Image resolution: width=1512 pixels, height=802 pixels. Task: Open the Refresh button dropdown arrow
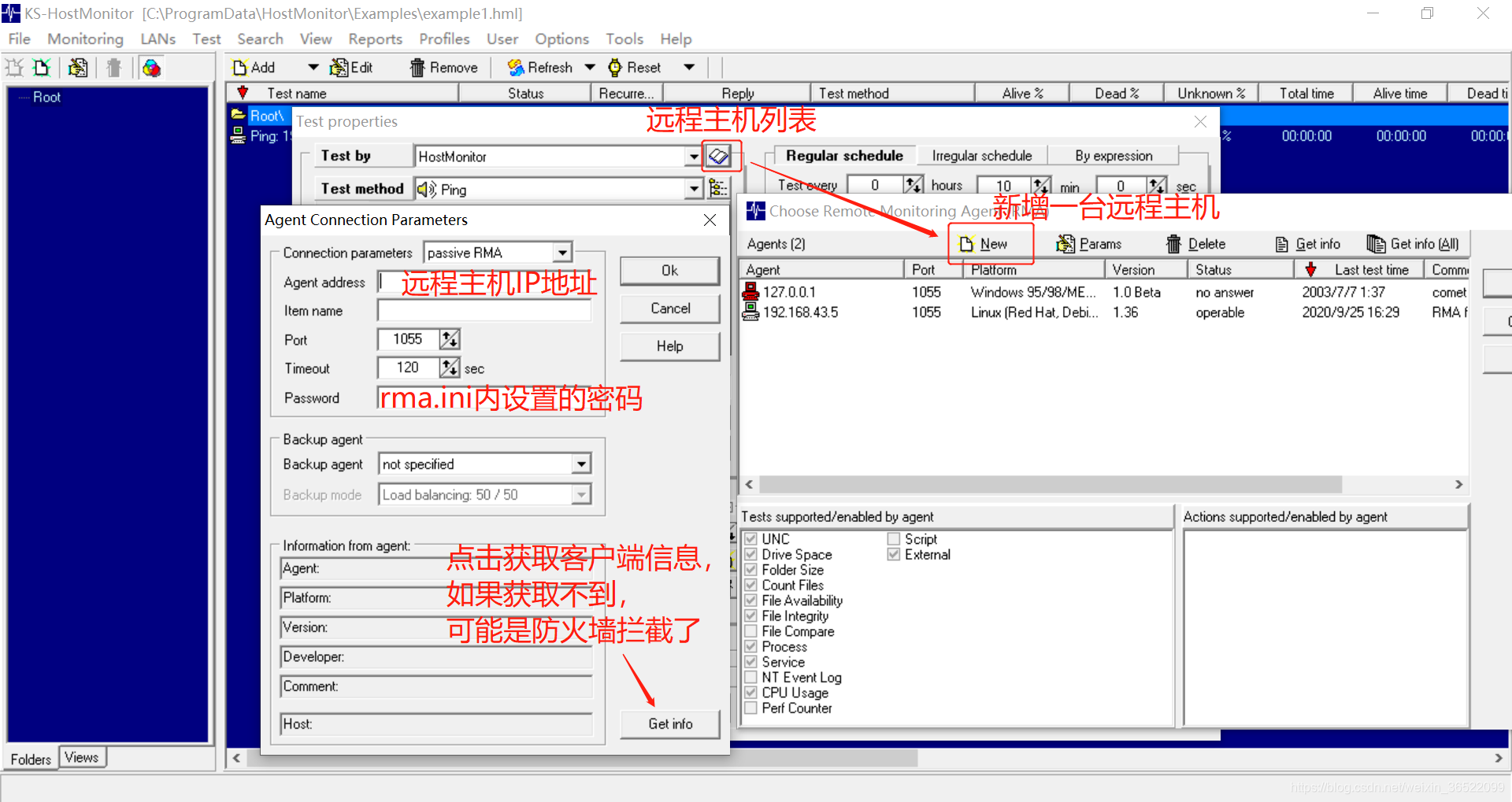point(590,68)
